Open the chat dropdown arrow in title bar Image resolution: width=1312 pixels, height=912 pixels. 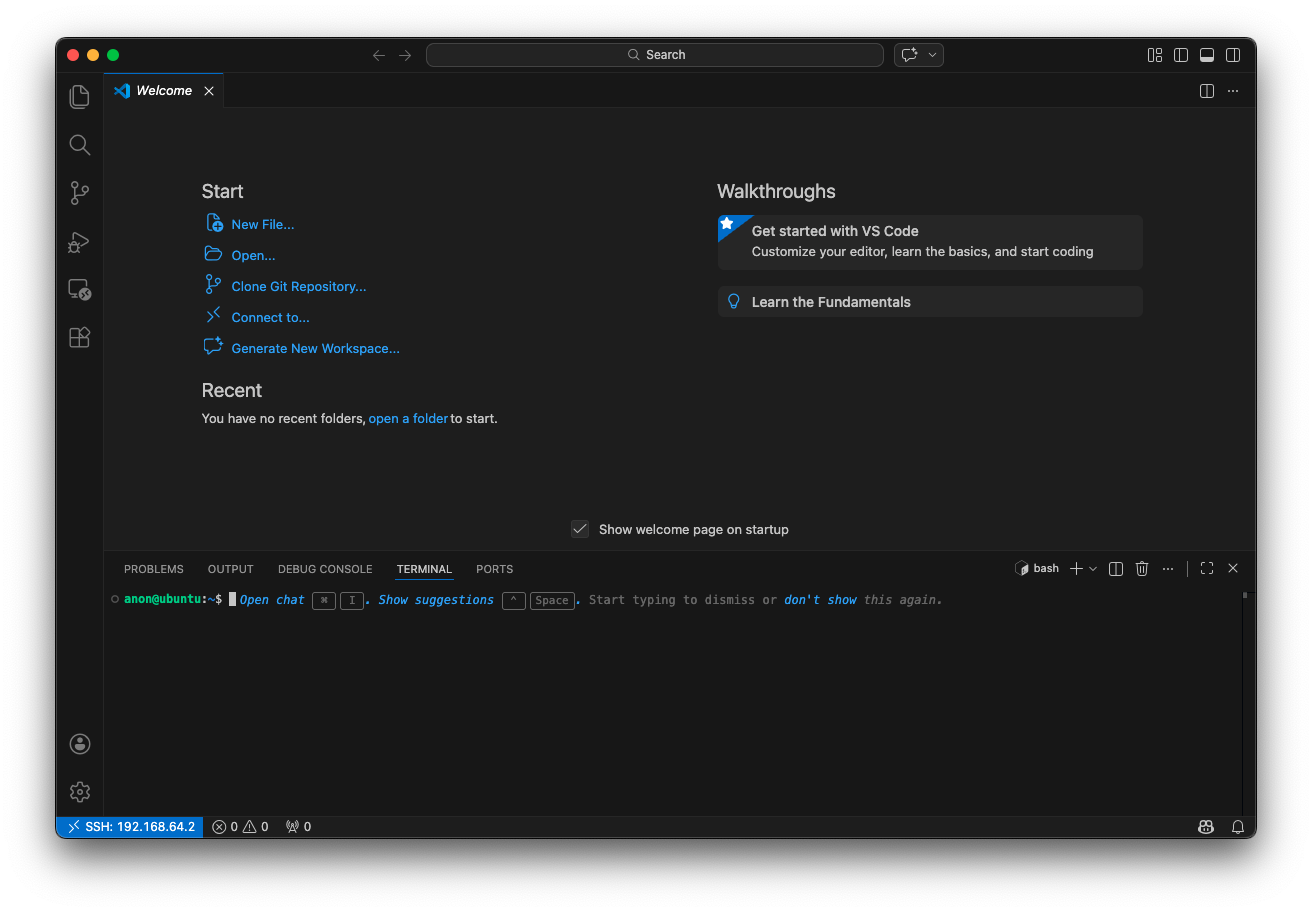[x=932, y=55]
